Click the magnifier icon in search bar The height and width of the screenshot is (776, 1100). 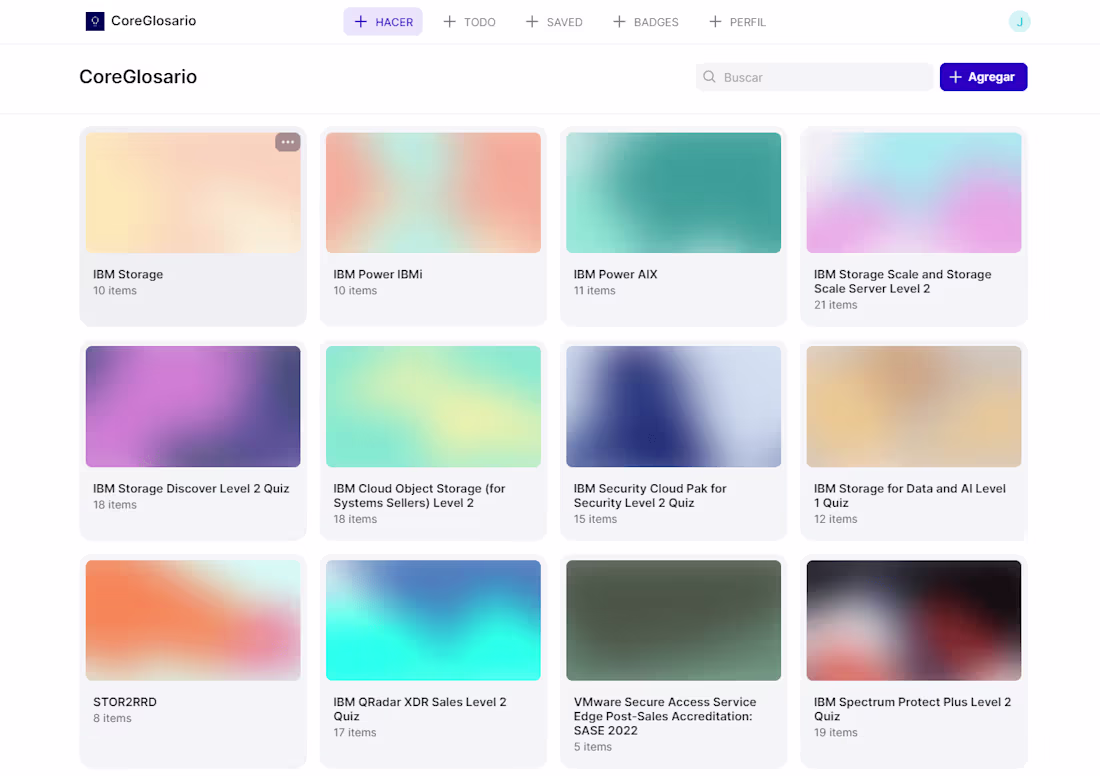coord(710,77)
